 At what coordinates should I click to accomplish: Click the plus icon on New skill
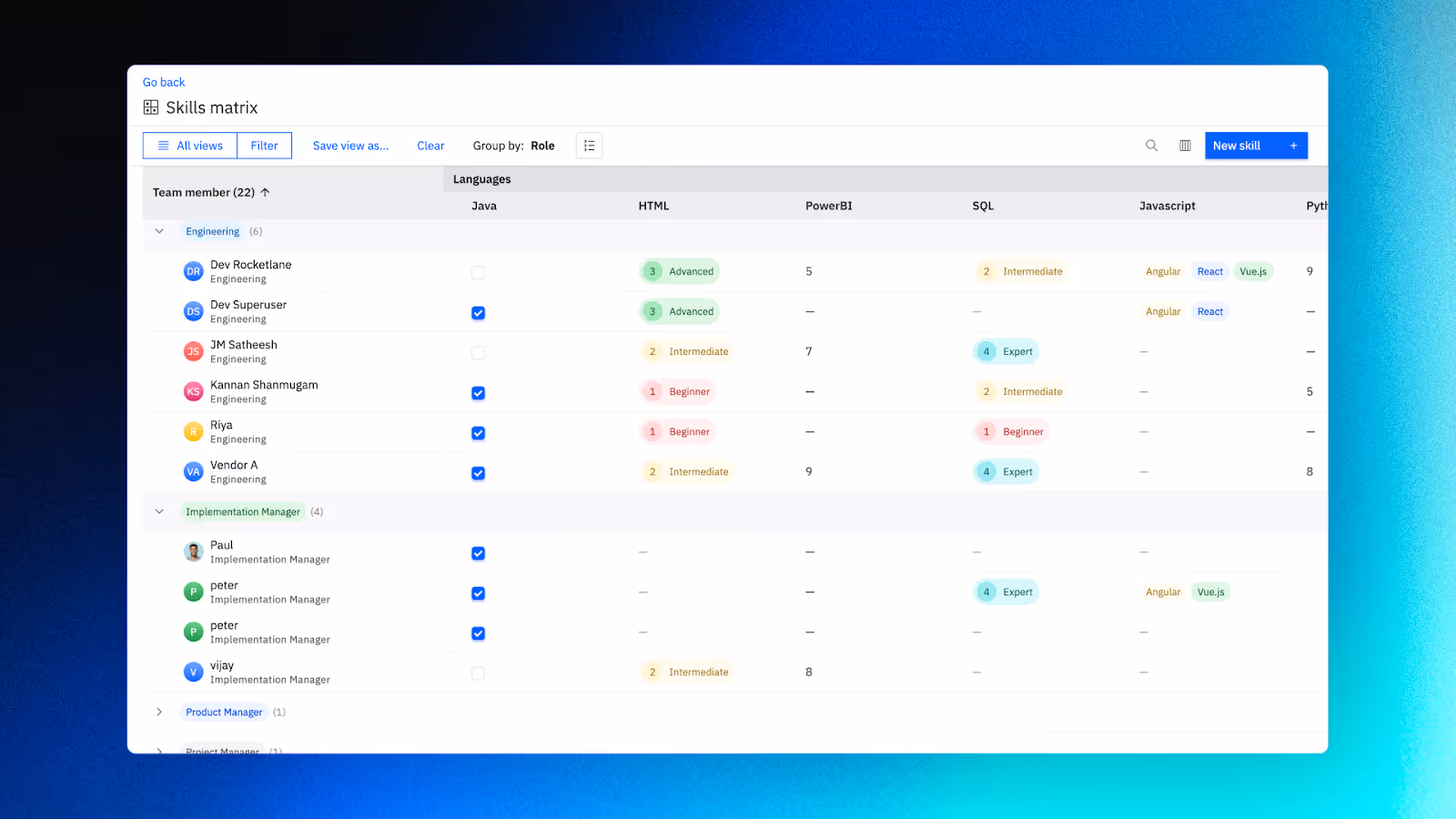(1293, 146)
